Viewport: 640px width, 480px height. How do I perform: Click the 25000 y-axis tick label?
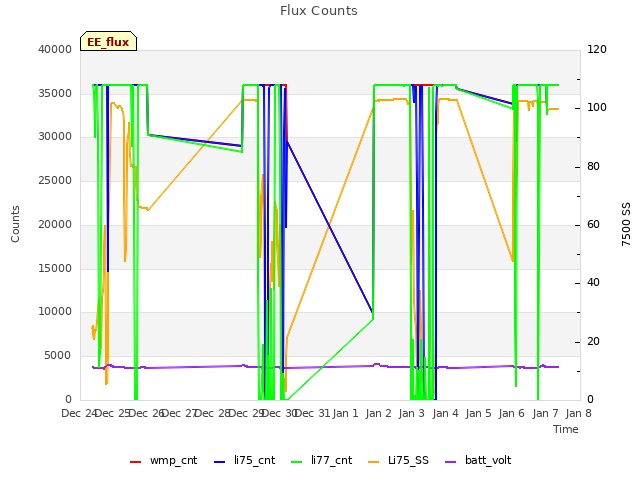(55, 180)
